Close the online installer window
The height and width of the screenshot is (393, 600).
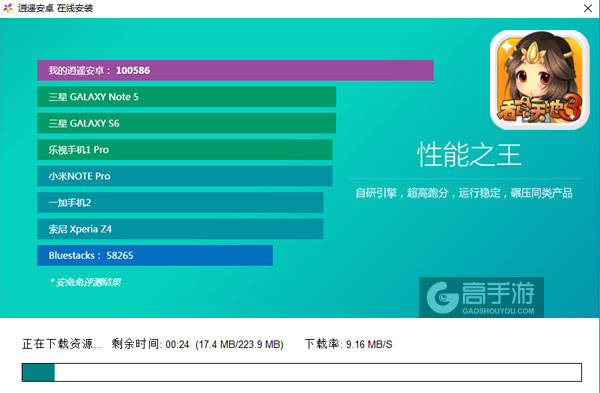tap(588, 8)
